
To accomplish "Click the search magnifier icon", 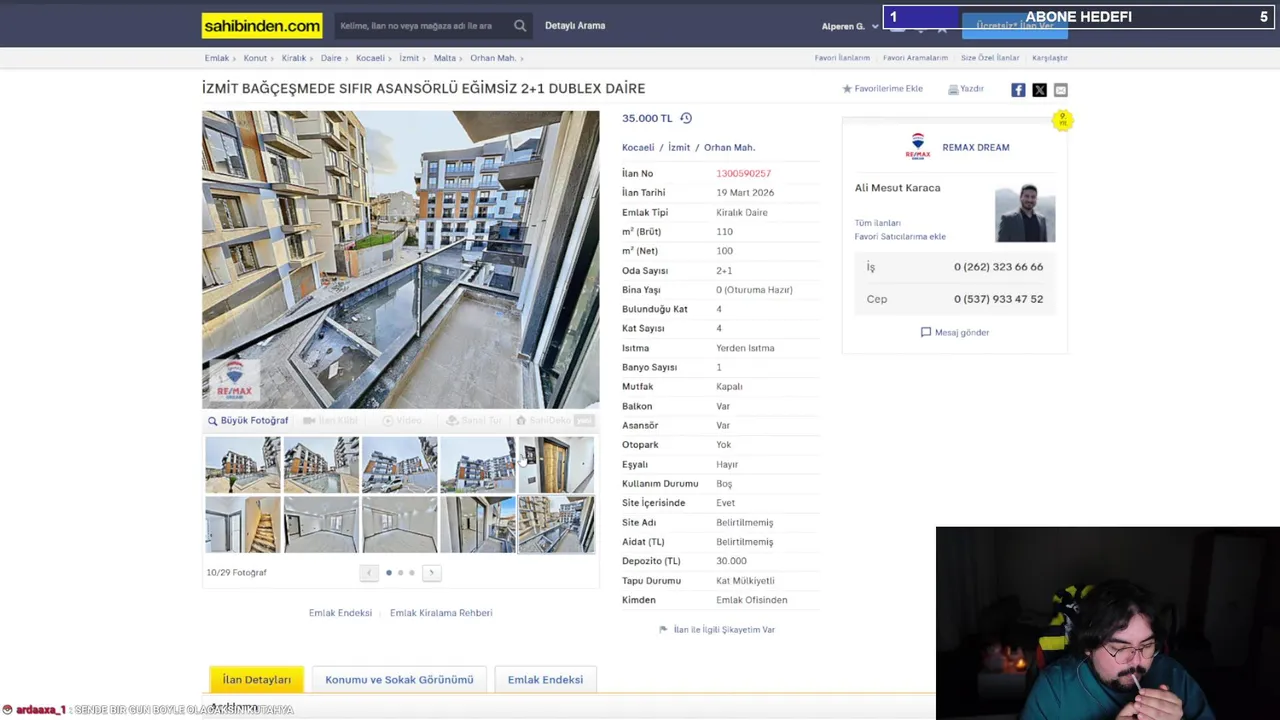I will pyautogui.click(x=520, y=26).
